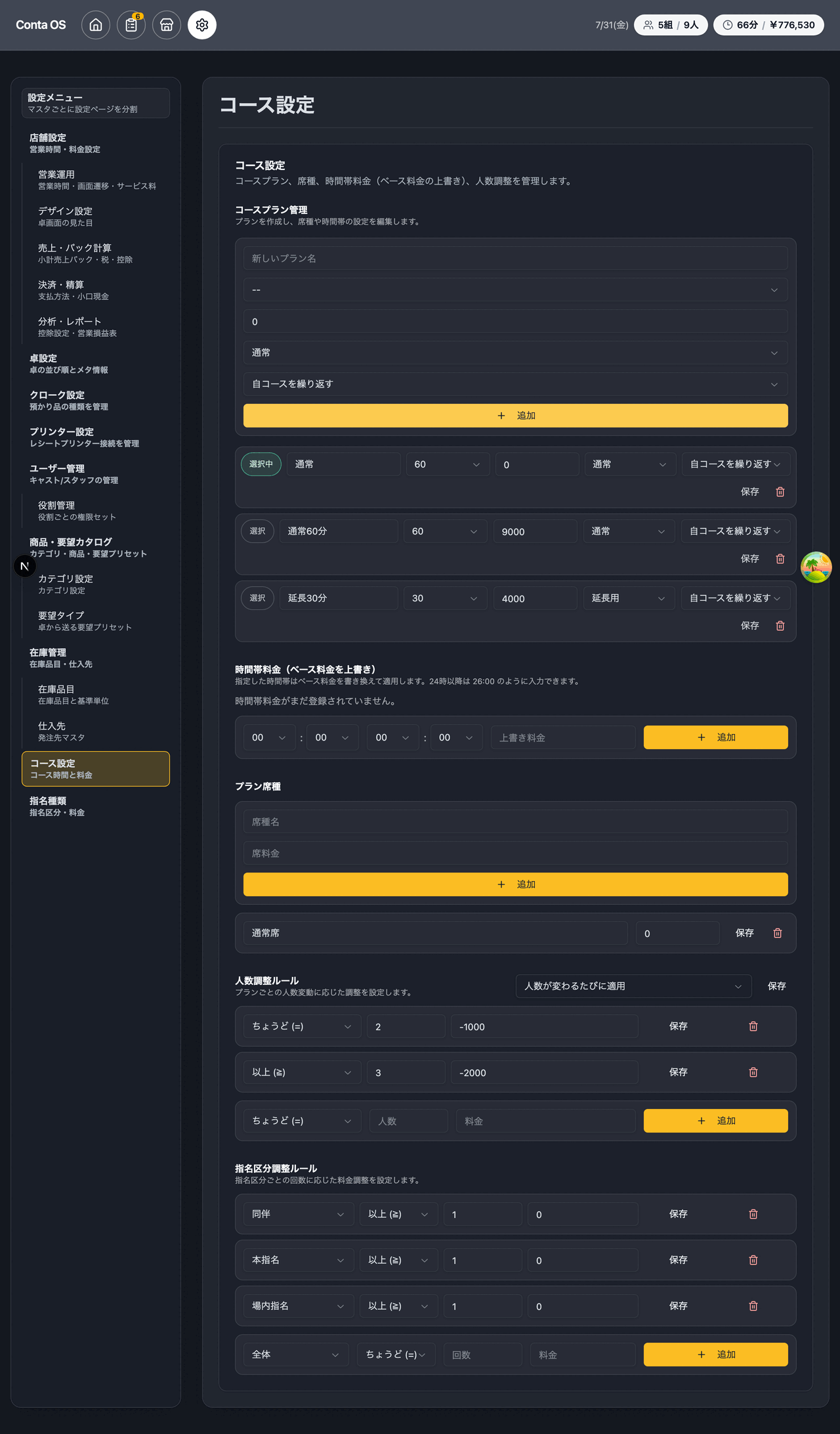Open the 60 minutes dropdown of 通常60分 plan
This screenshot has width=840, height=1434.
pyautogui.click(x=446, y=531)
